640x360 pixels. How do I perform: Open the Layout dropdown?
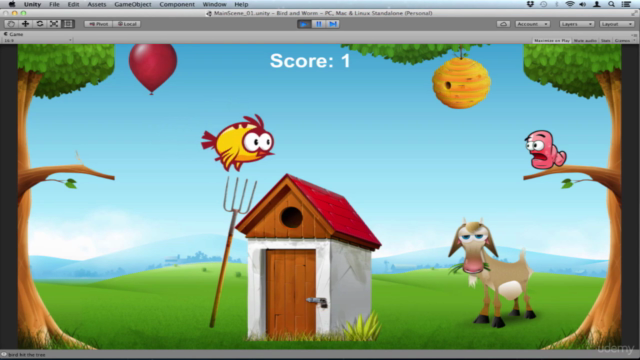pos(617,24)
